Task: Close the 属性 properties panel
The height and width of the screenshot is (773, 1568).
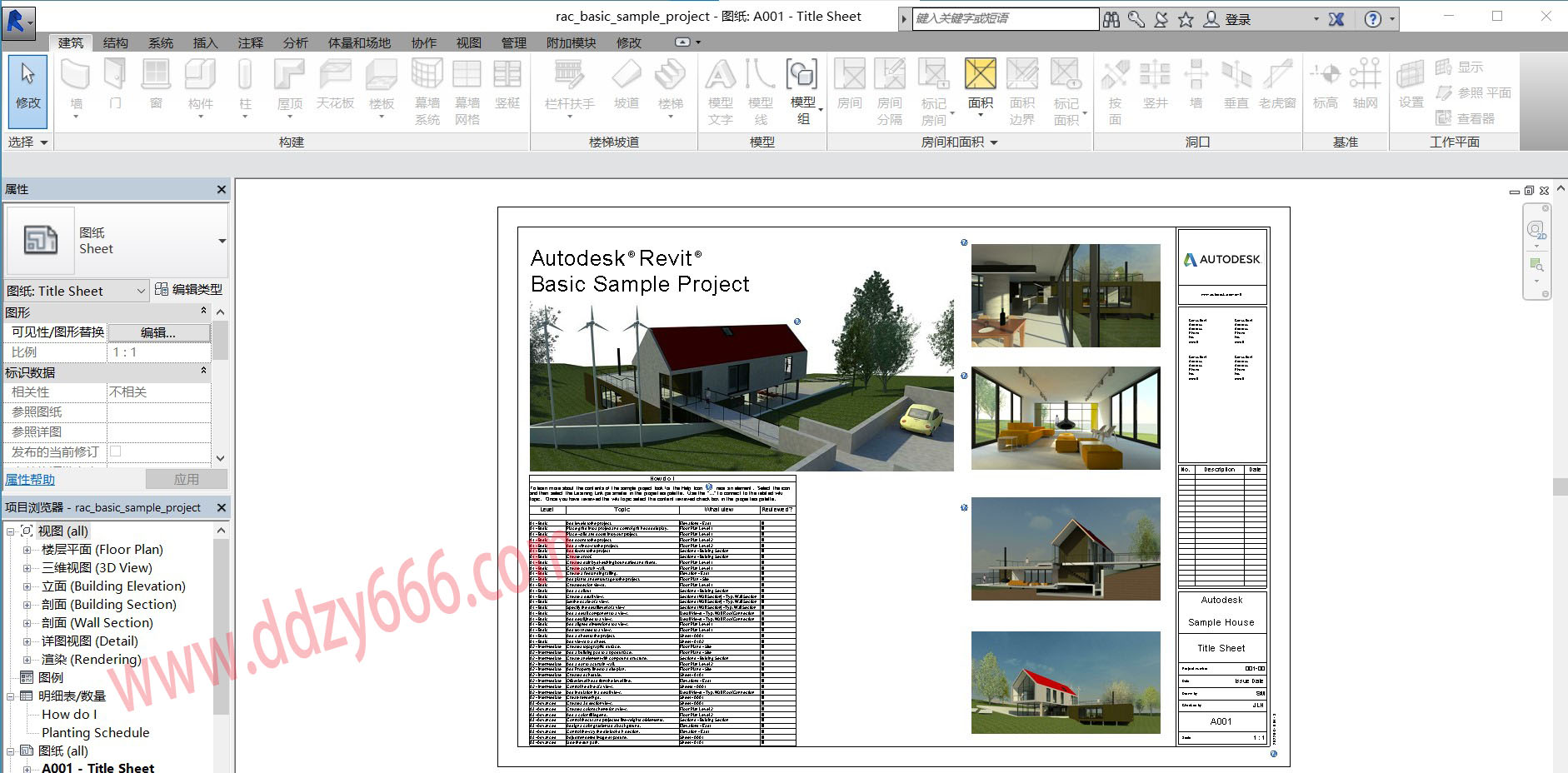Action: (222, 189)
